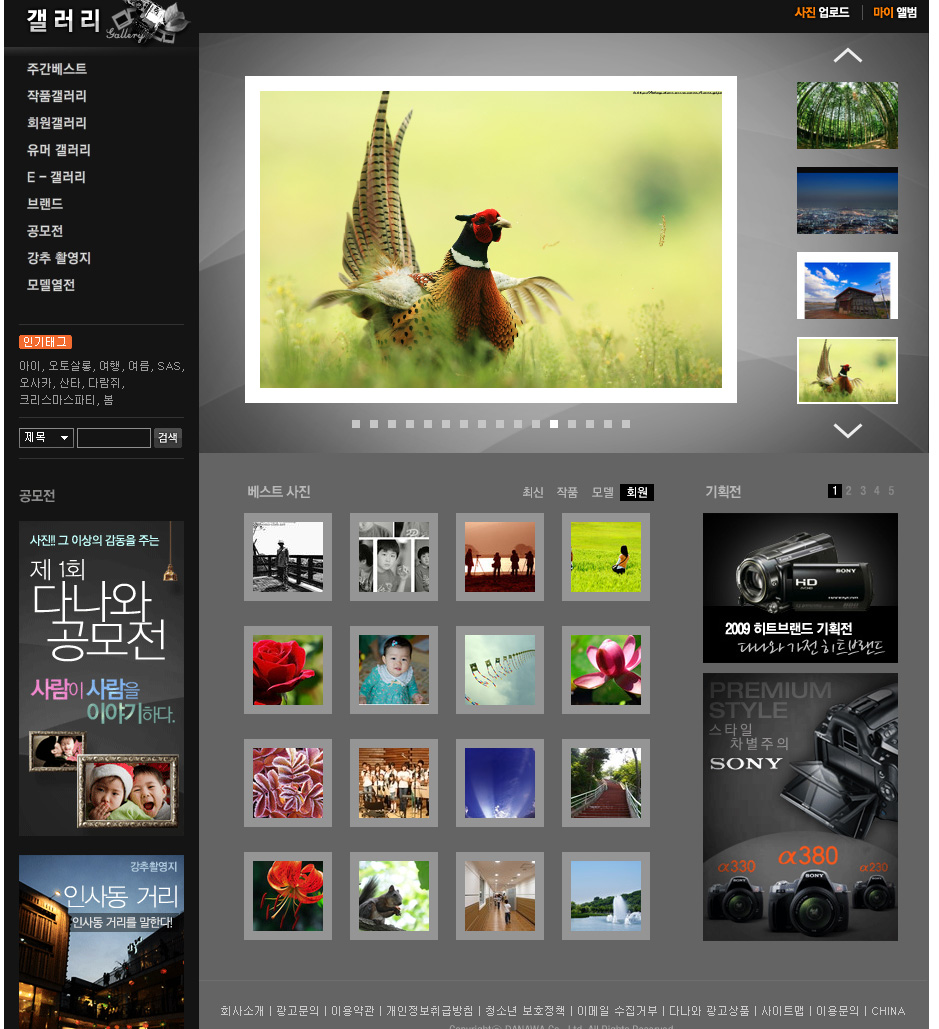
Task: Open the E-갤러리 menu
Action: [56, 177]
